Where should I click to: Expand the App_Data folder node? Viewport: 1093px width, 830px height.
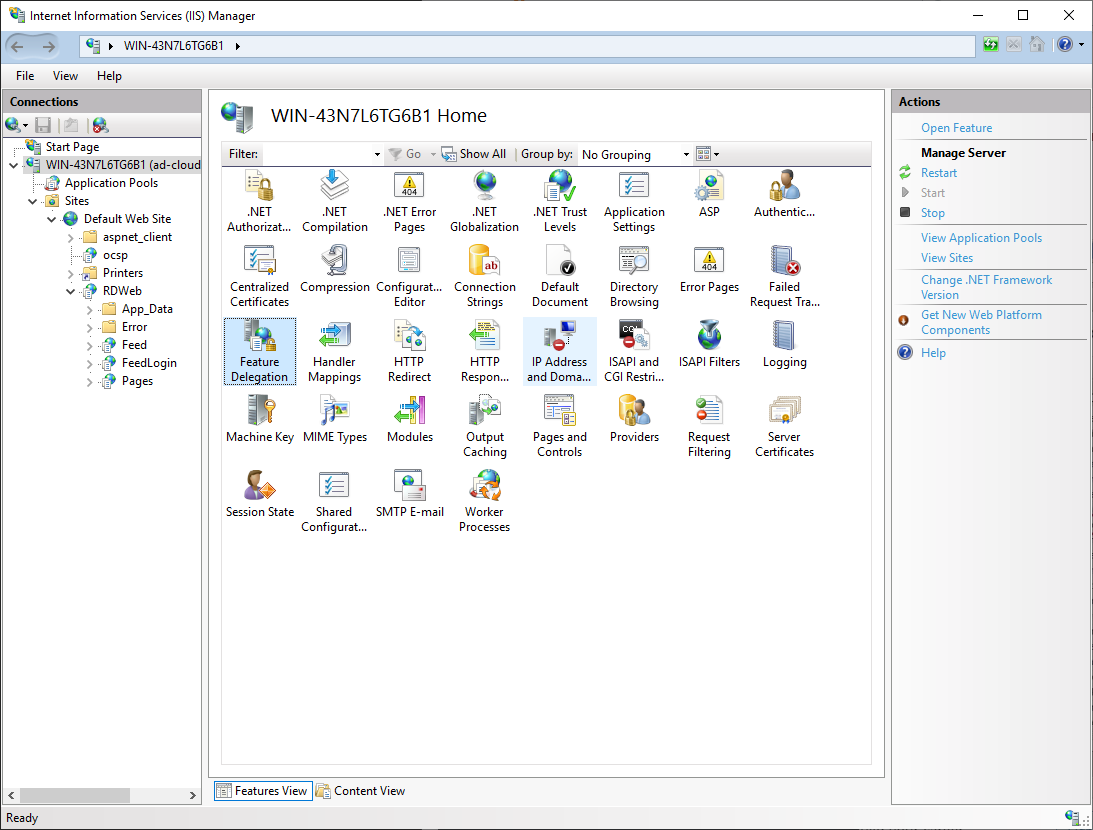pos(89,309)
